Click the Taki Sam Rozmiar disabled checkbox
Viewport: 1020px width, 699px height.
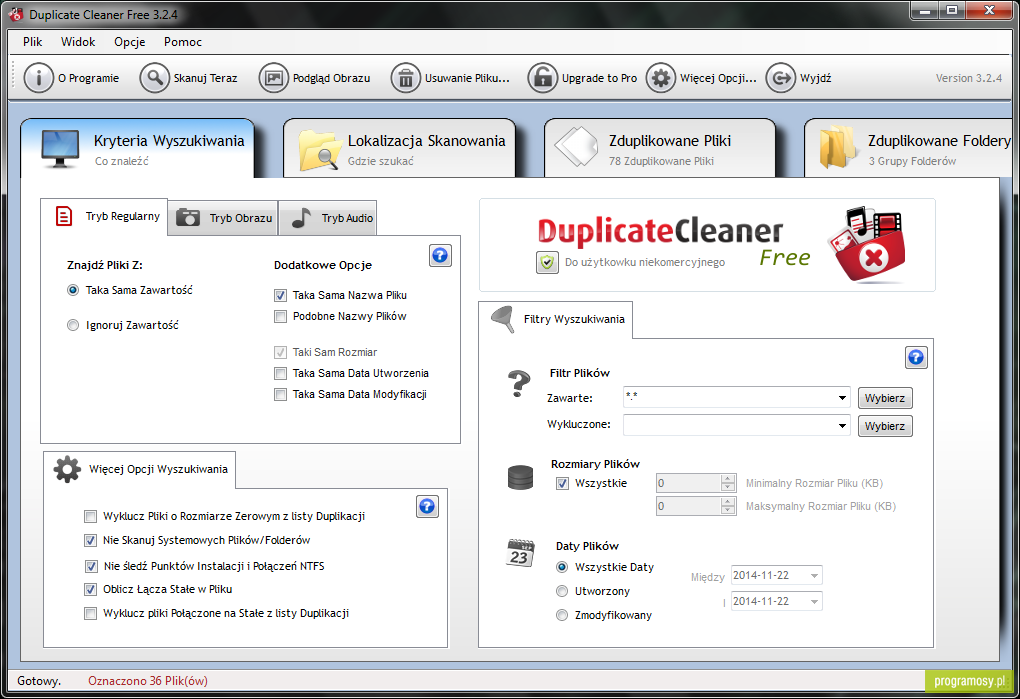(280, 352)
